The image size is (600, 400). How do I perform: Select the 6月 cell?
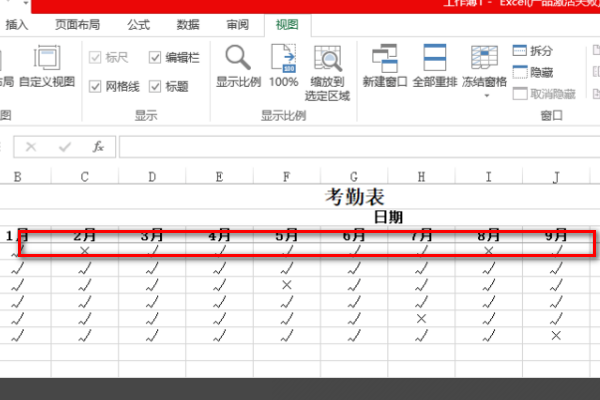(354, 235)
